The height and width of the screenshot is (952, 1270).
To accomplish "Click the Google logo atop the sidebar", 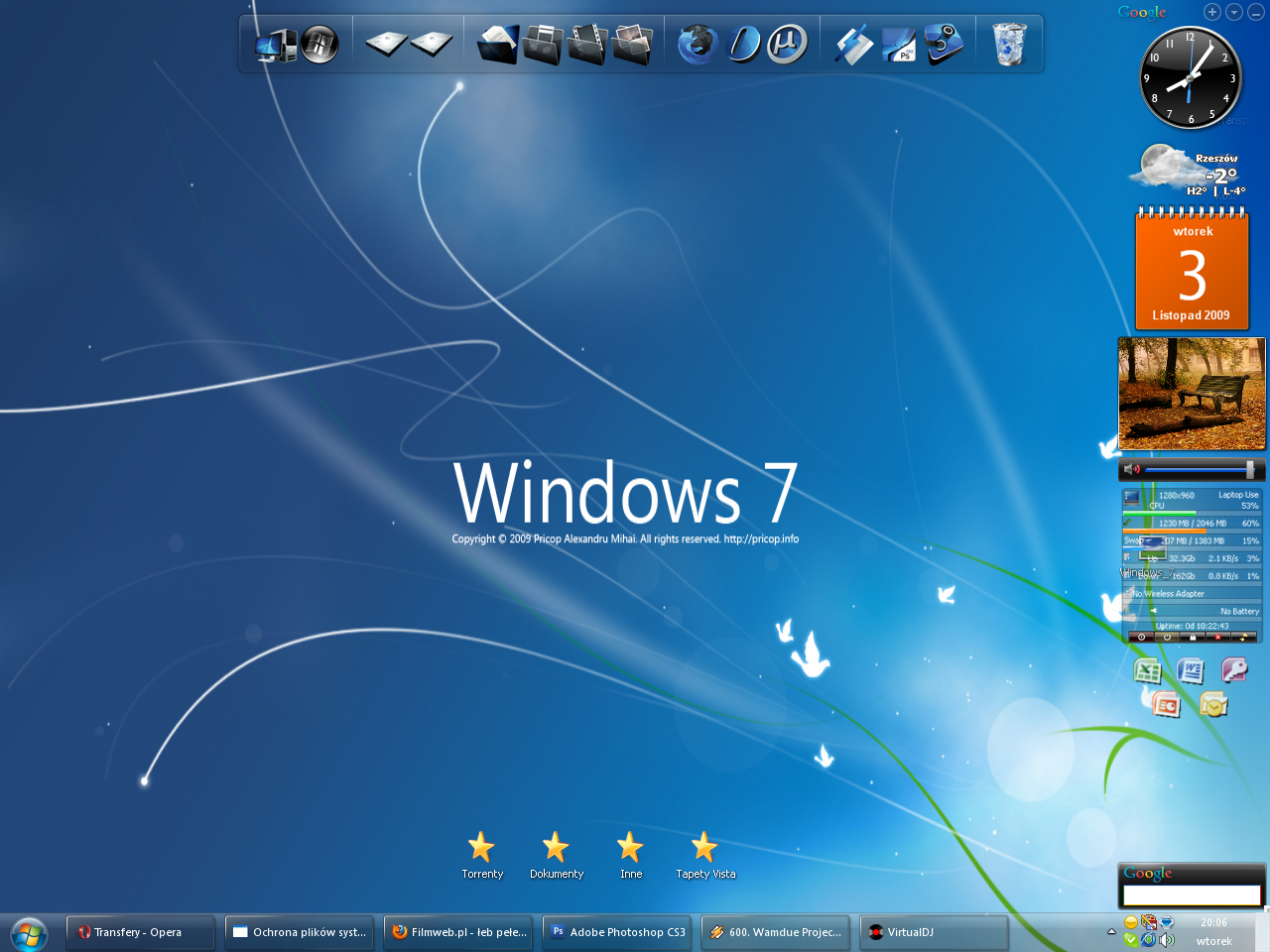I will click(1142, 12).
